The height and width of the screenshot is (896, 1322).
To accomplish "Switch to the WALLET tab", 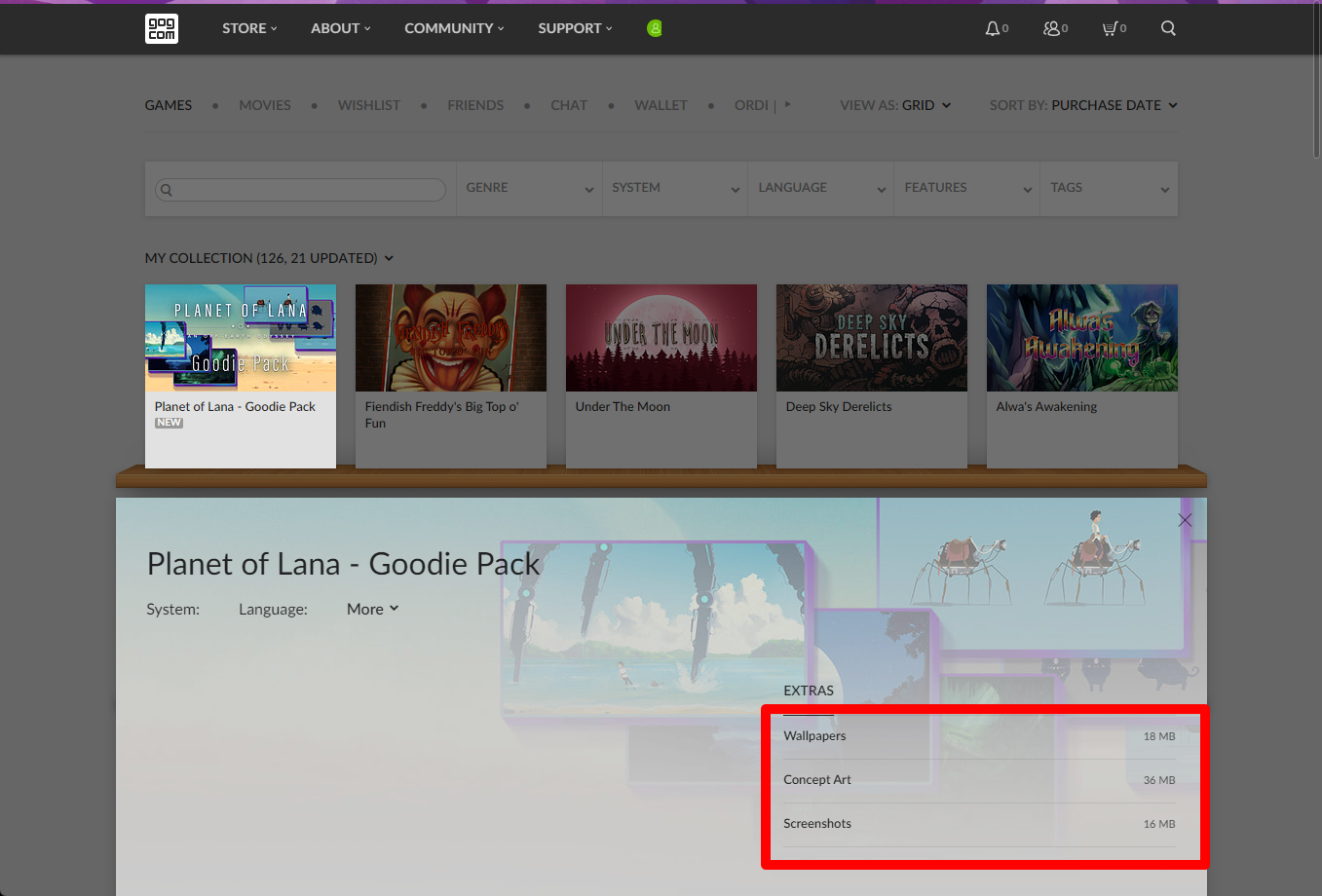I will coord(661,105).
